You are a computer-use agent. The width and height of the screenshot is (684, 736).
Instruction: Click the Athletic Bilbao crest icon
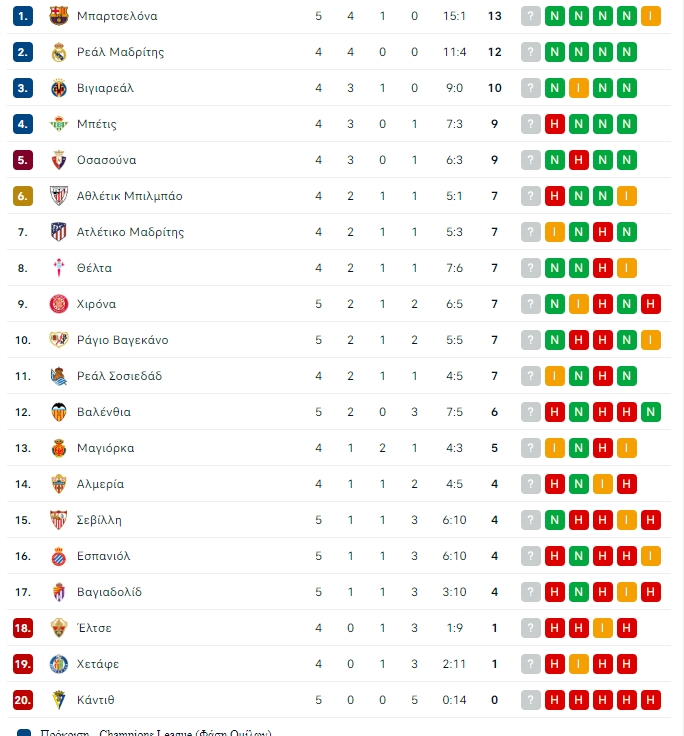coord(59,196)
